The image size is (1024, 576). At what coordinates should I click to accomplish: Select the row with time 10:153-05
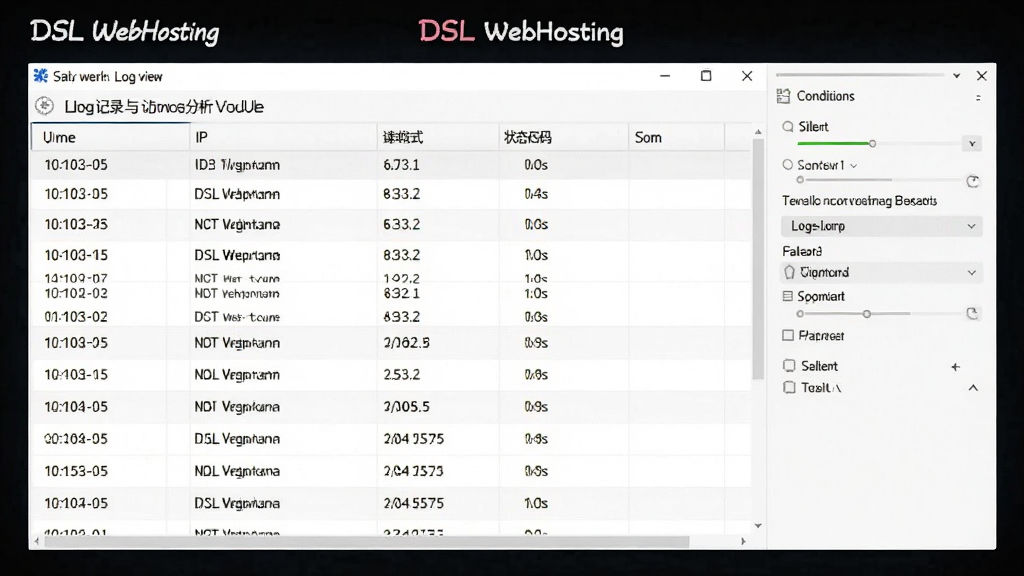click(x=391, y=471)
